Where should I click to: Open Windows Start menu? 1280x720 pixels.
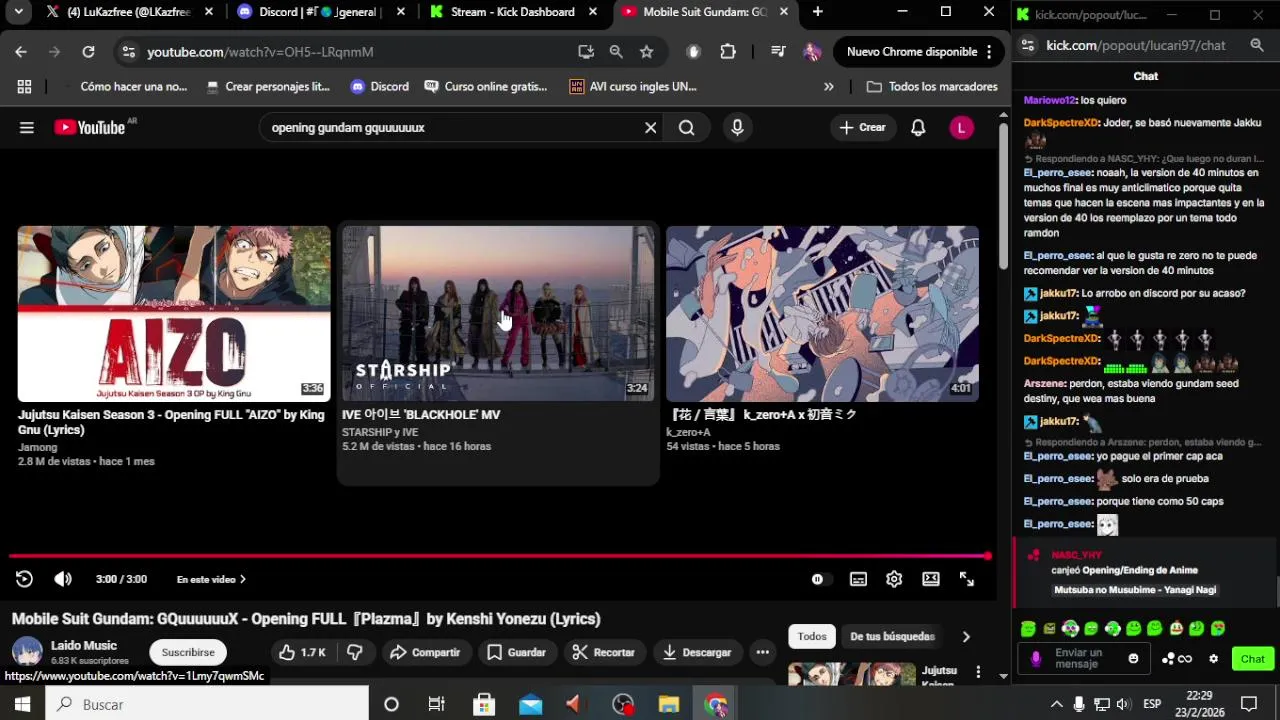pos(22,705)
